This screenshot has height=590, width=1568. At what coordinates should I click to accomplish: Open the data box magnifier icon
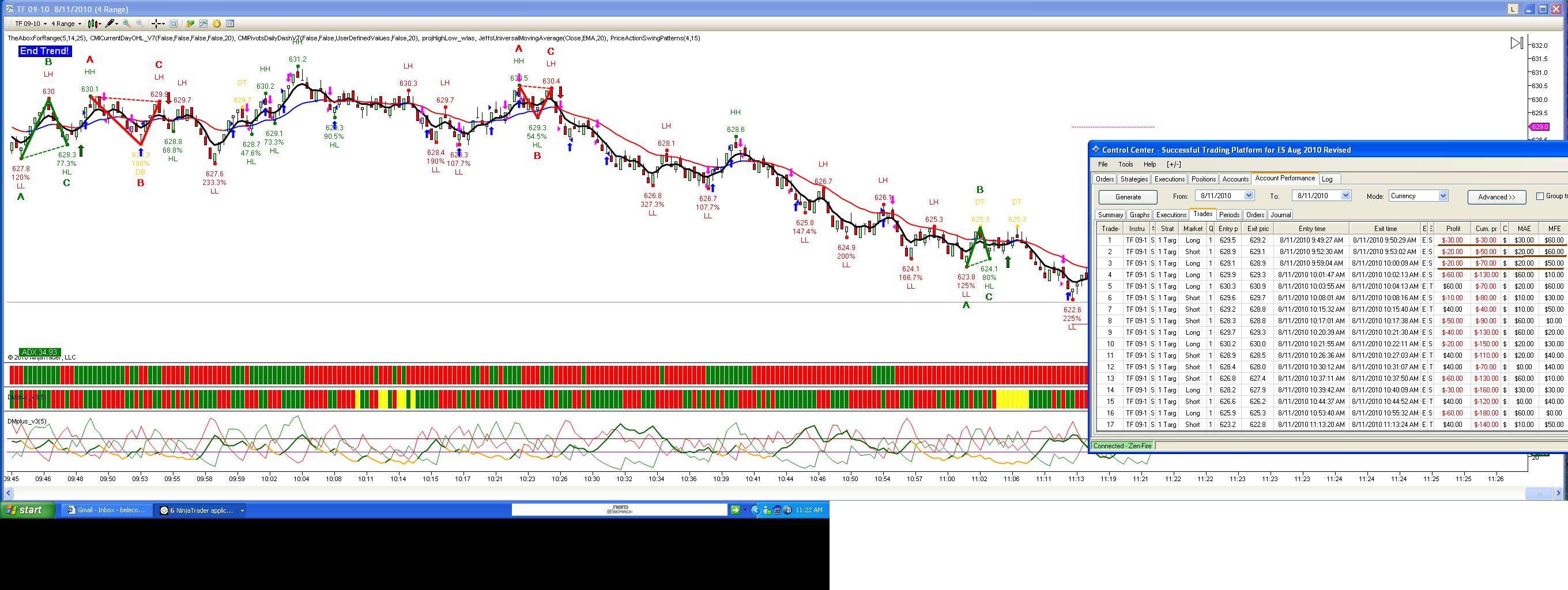174,24
